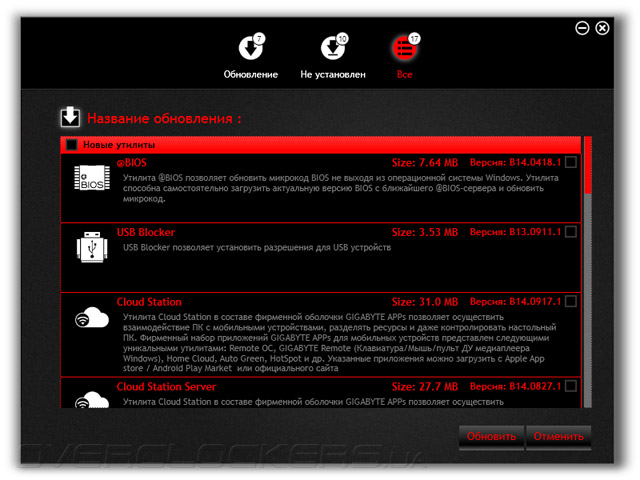The image size is (640, 480).
Task: Click the Новые утилиты header label
Action: pos(119,145)
